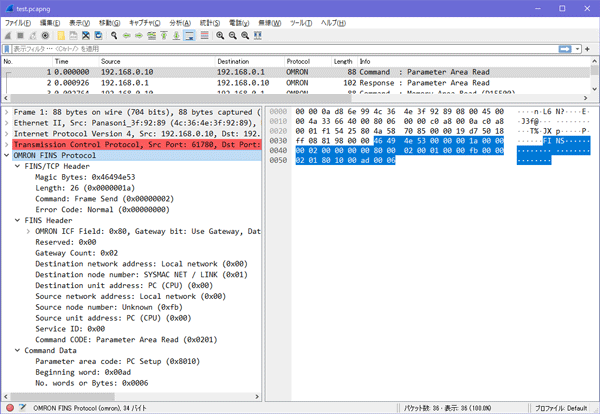Select packet 1 Command Parameter Area Read

click(296, 72)
